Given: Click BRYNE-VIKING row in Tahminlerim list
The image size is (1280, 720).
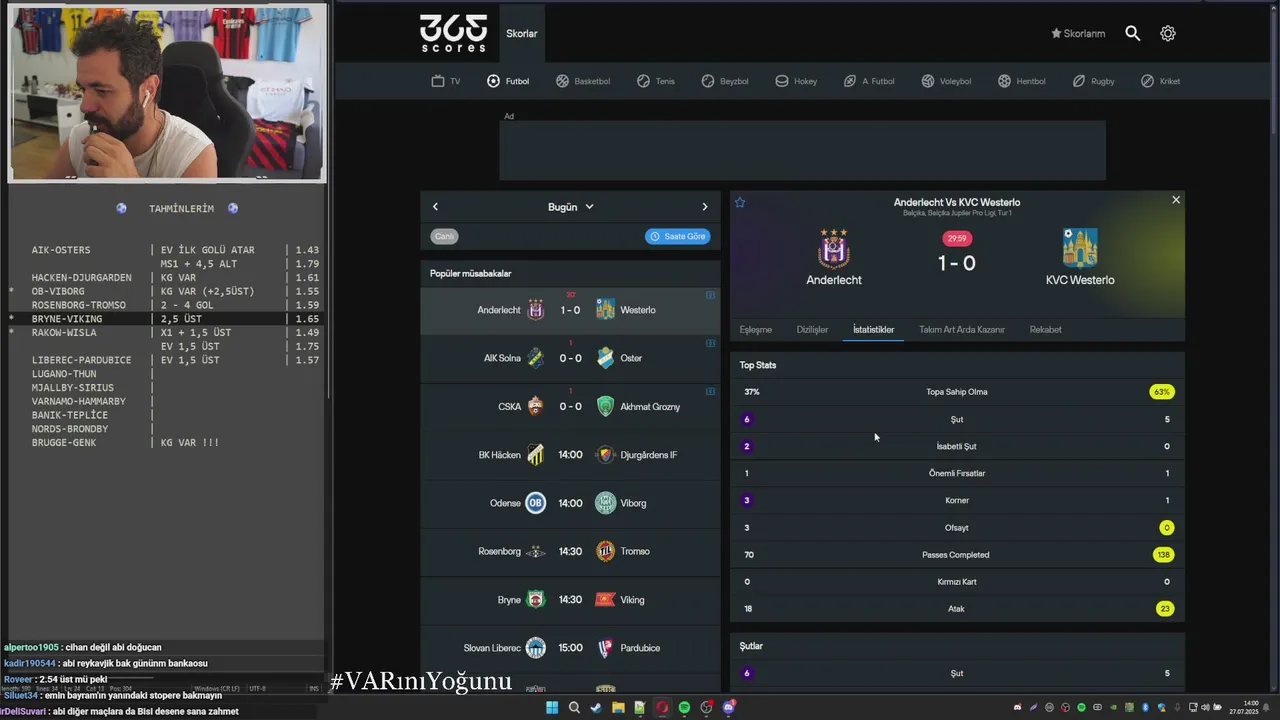Looking at the screenshot, I should click(165, 319).
